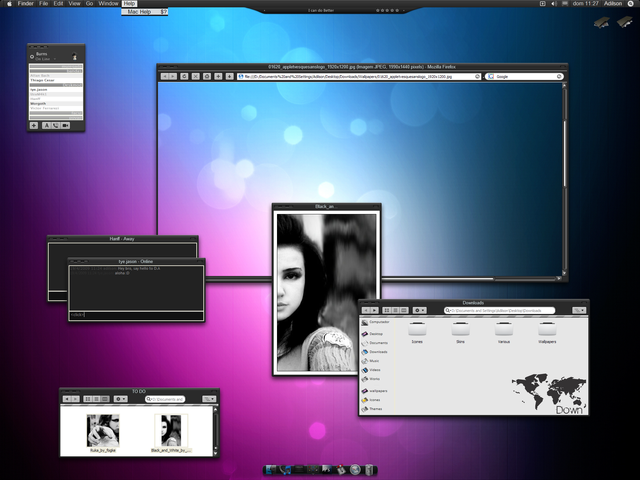
Task: Switch Downloads window to icon view
Action: point(388,310)
